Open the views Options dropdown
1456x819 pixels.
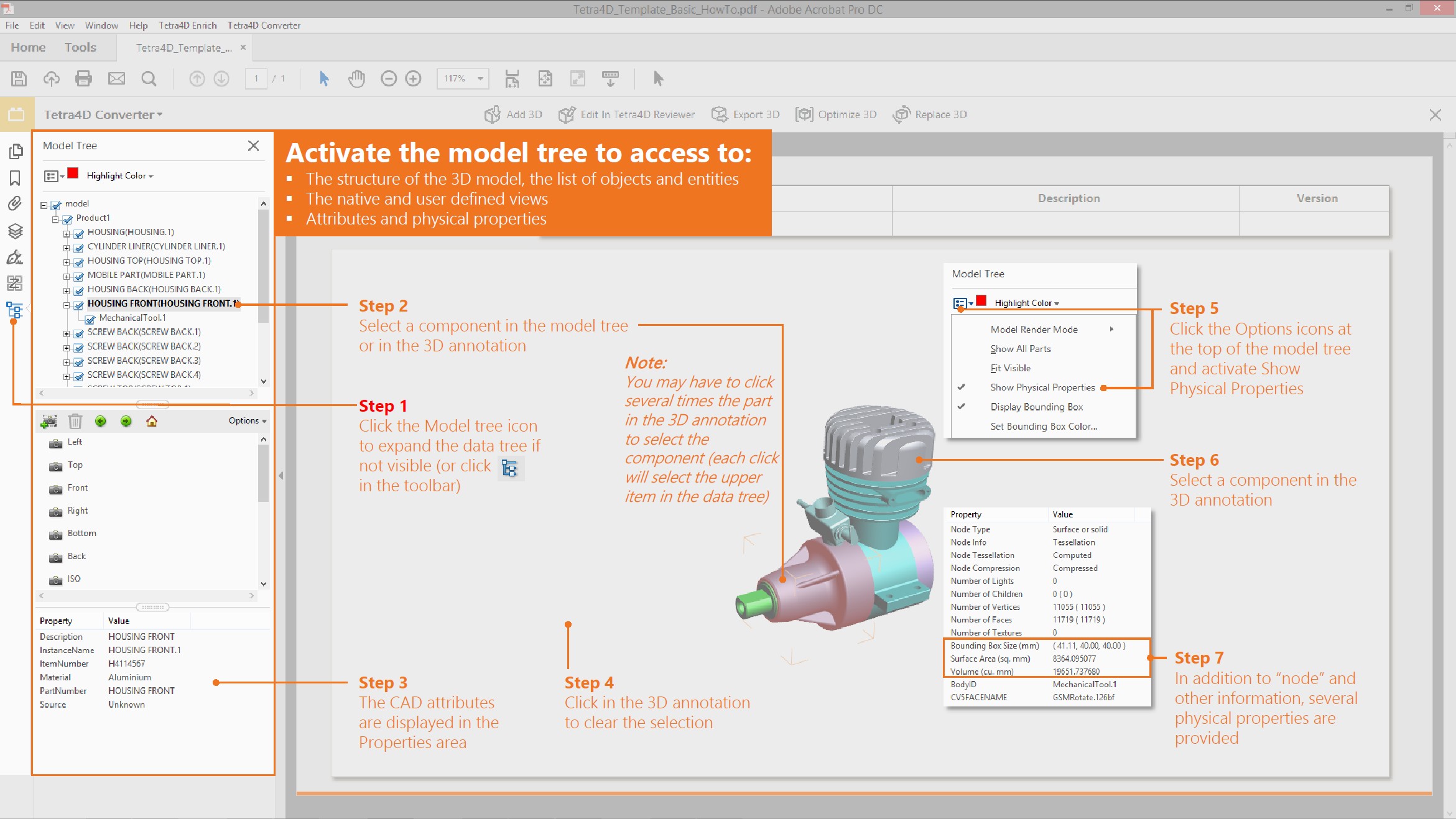coord(248,421)
